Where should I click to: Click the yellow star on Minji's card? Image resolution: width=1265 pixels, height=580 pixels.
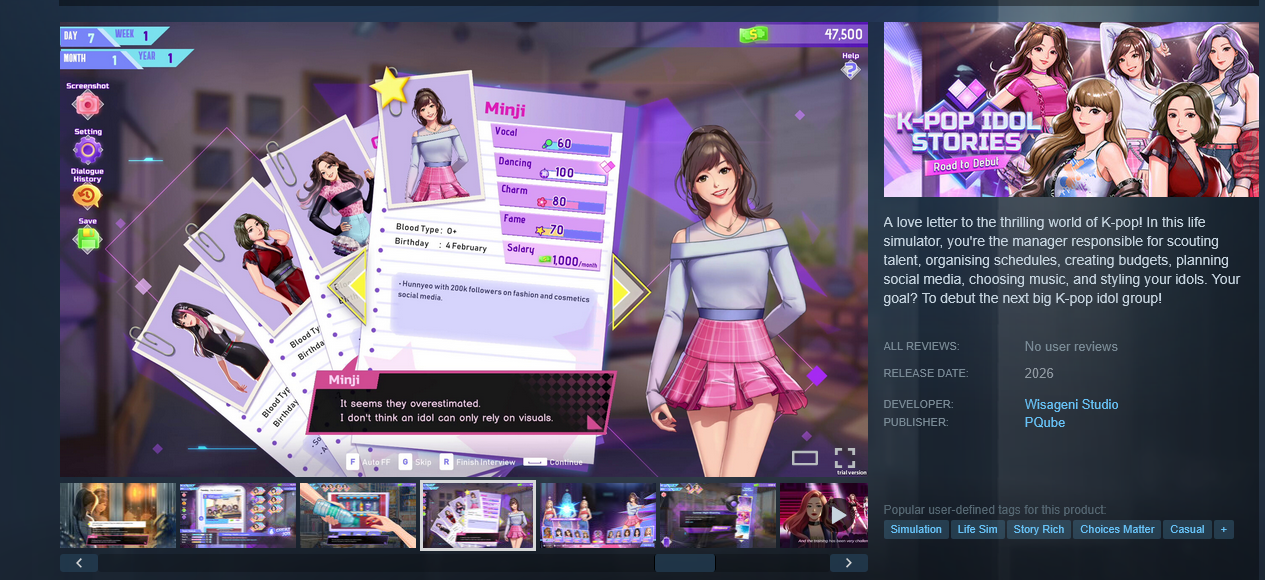pyautogui.click(x=390, y=89)
